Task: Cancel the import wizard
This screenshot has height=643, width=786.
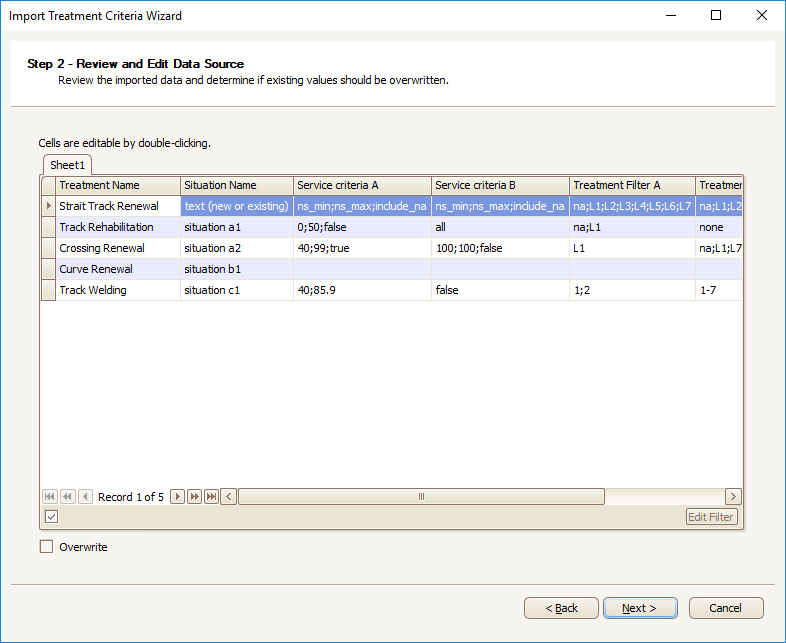Action: pos(726,608)
